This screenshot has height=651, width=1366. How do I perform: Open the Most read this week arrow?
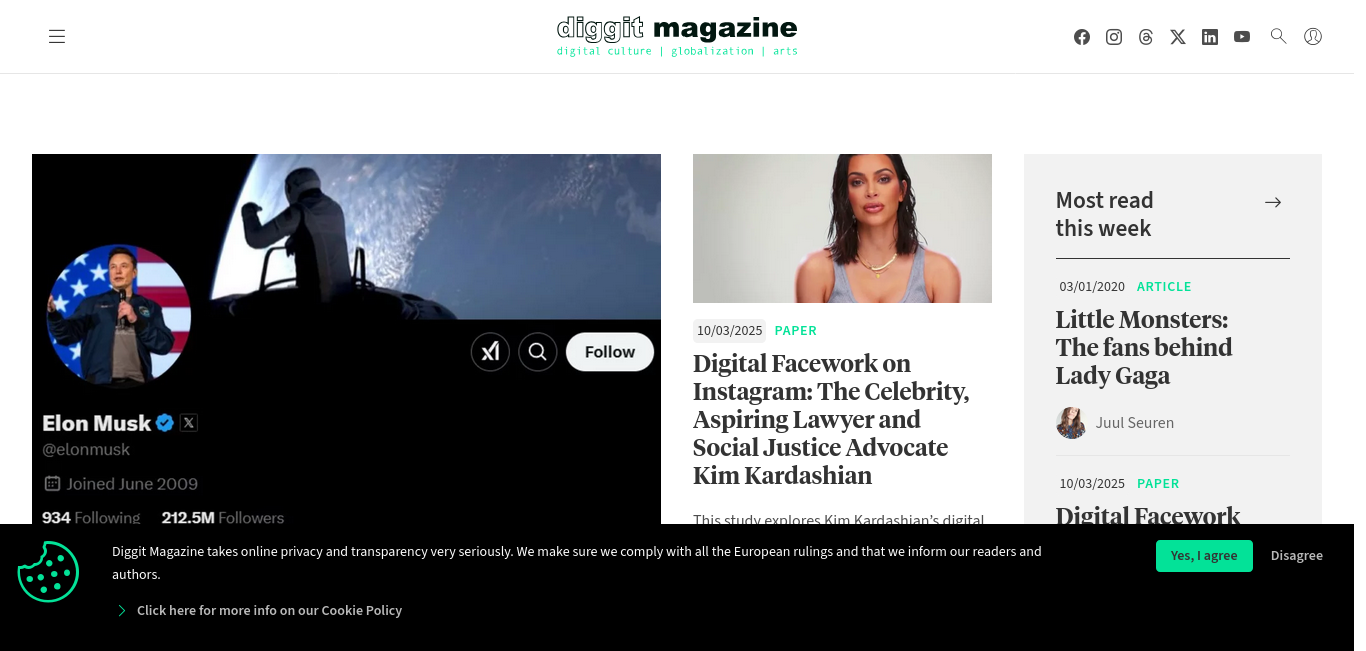(1273, 202)
